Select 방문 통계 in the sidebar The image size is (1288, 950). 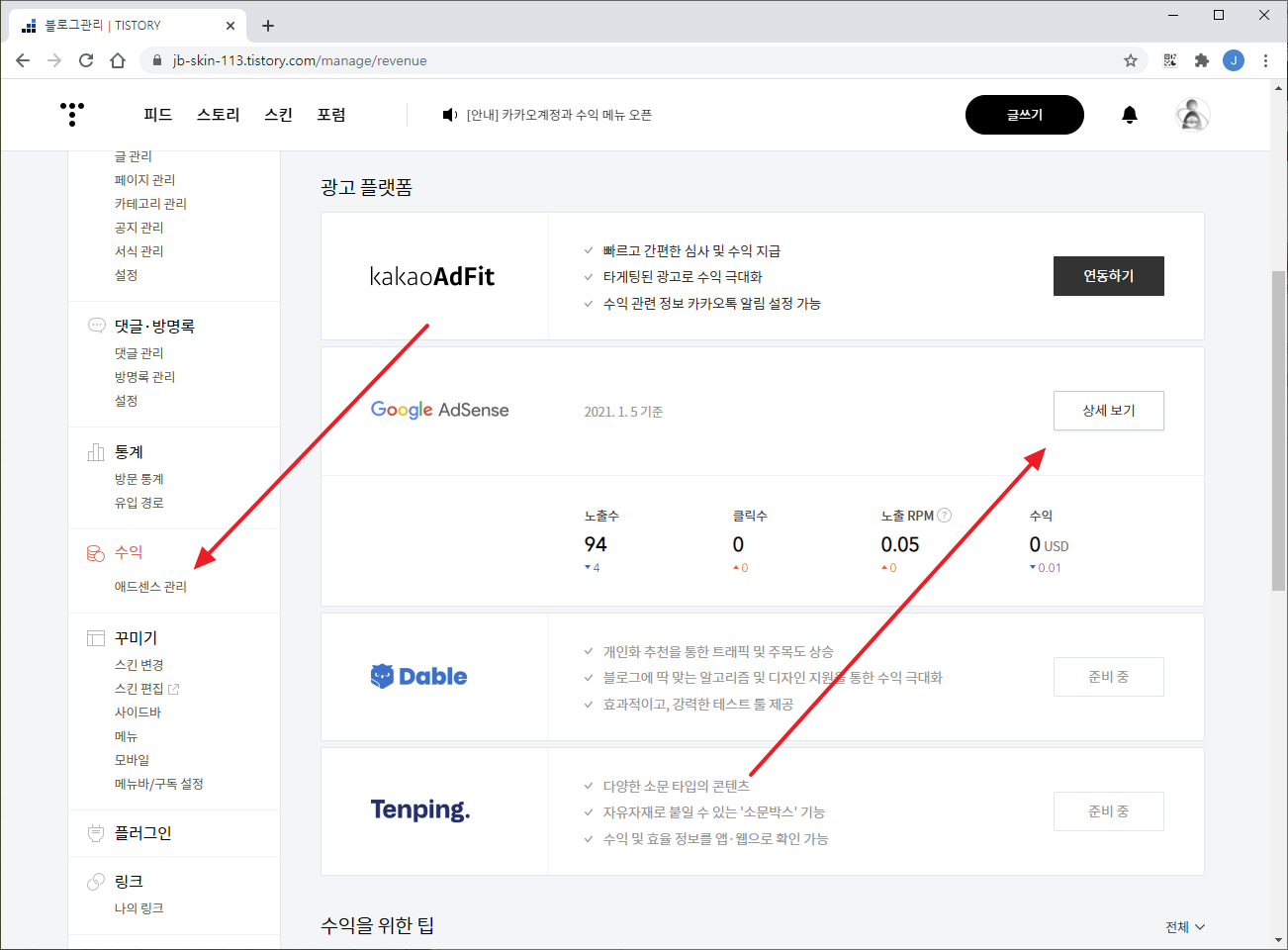(x=139, y=479)
